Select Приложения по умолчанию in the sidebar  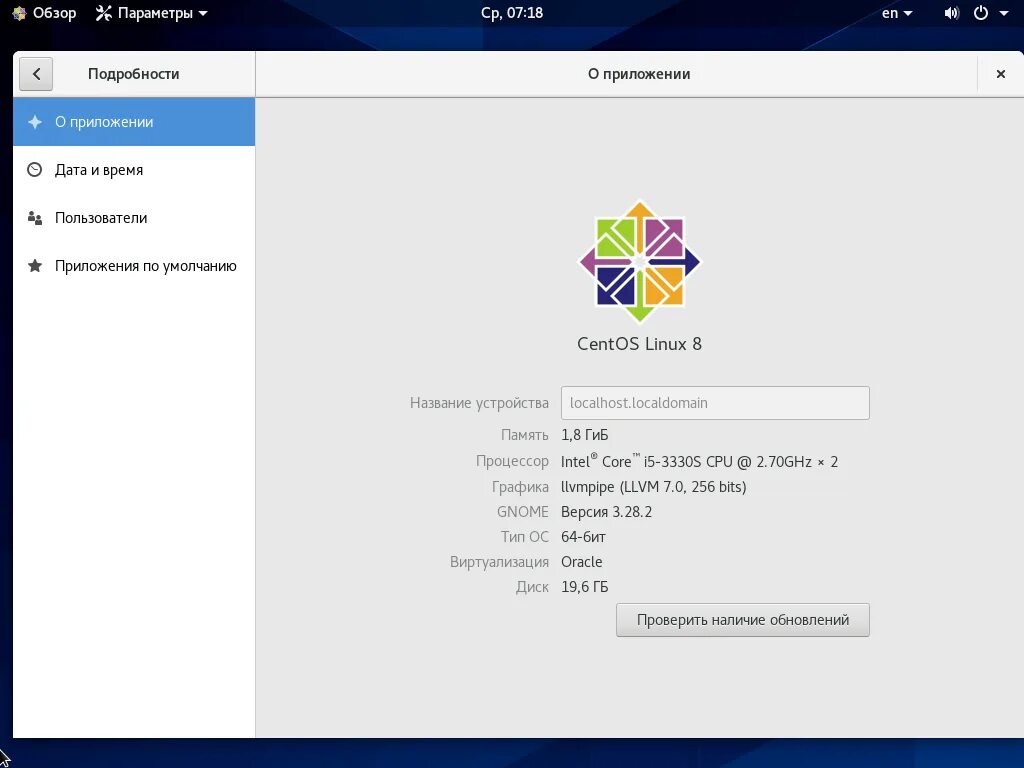(134, 266)
